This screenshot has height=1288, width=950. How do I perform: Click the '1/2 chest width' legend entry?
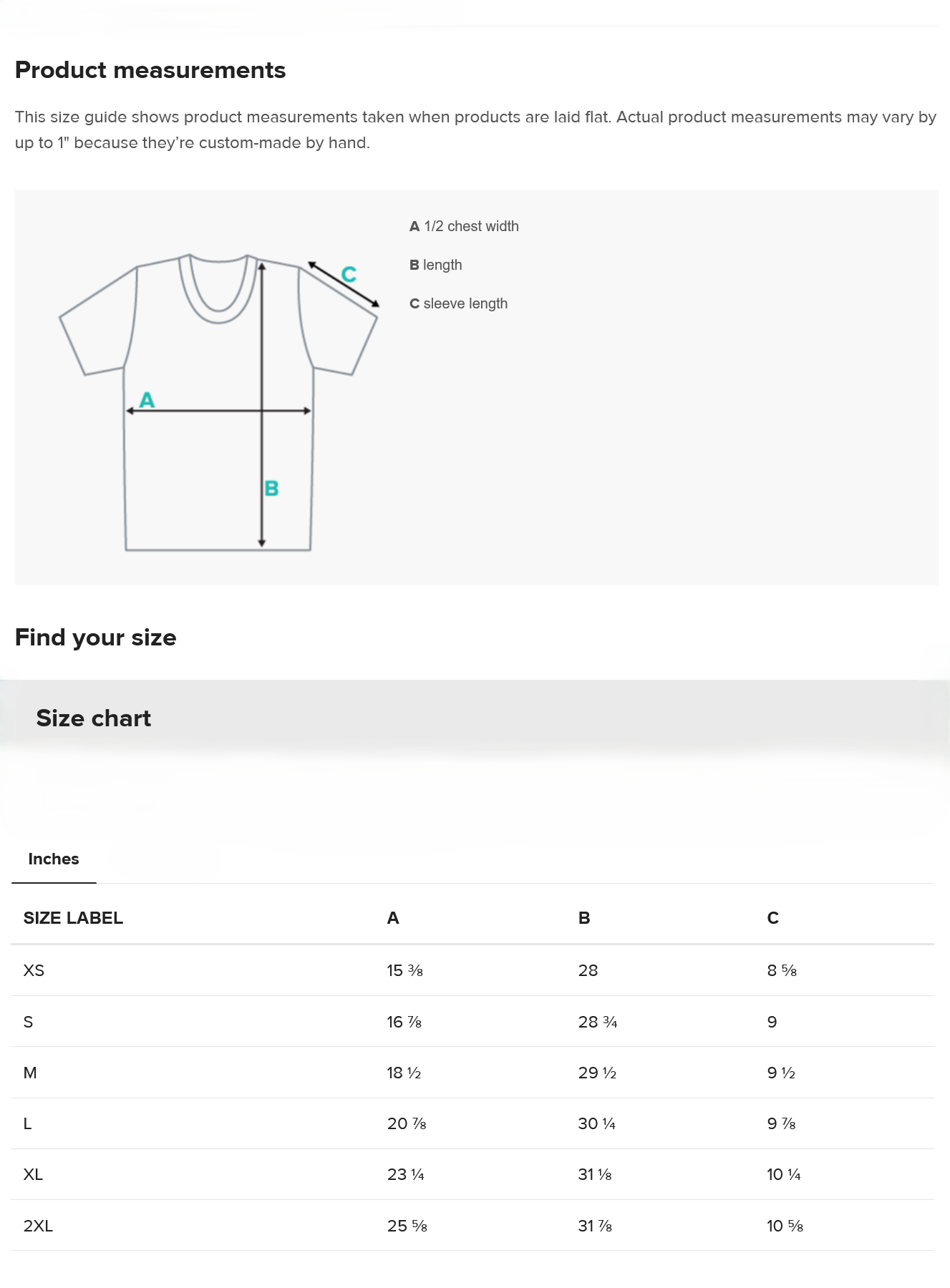464,226
